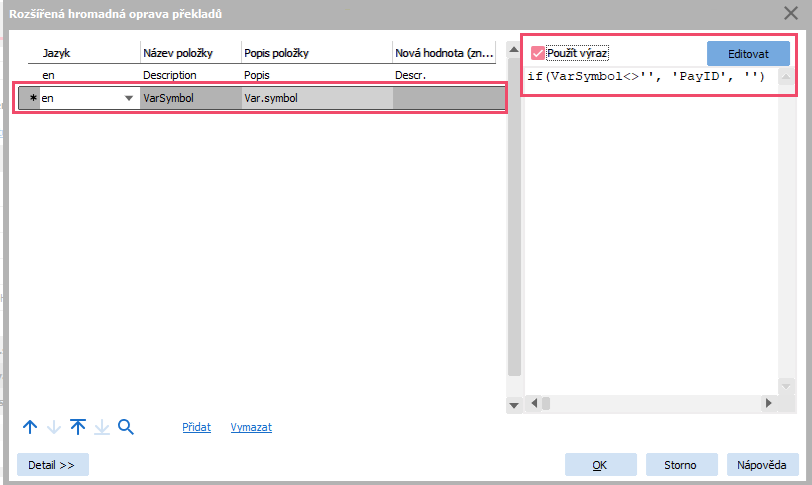Viewport: 812px width, 485px height.
Task: Select the Descr. new value cell
Action: click(x=444, y=75)
